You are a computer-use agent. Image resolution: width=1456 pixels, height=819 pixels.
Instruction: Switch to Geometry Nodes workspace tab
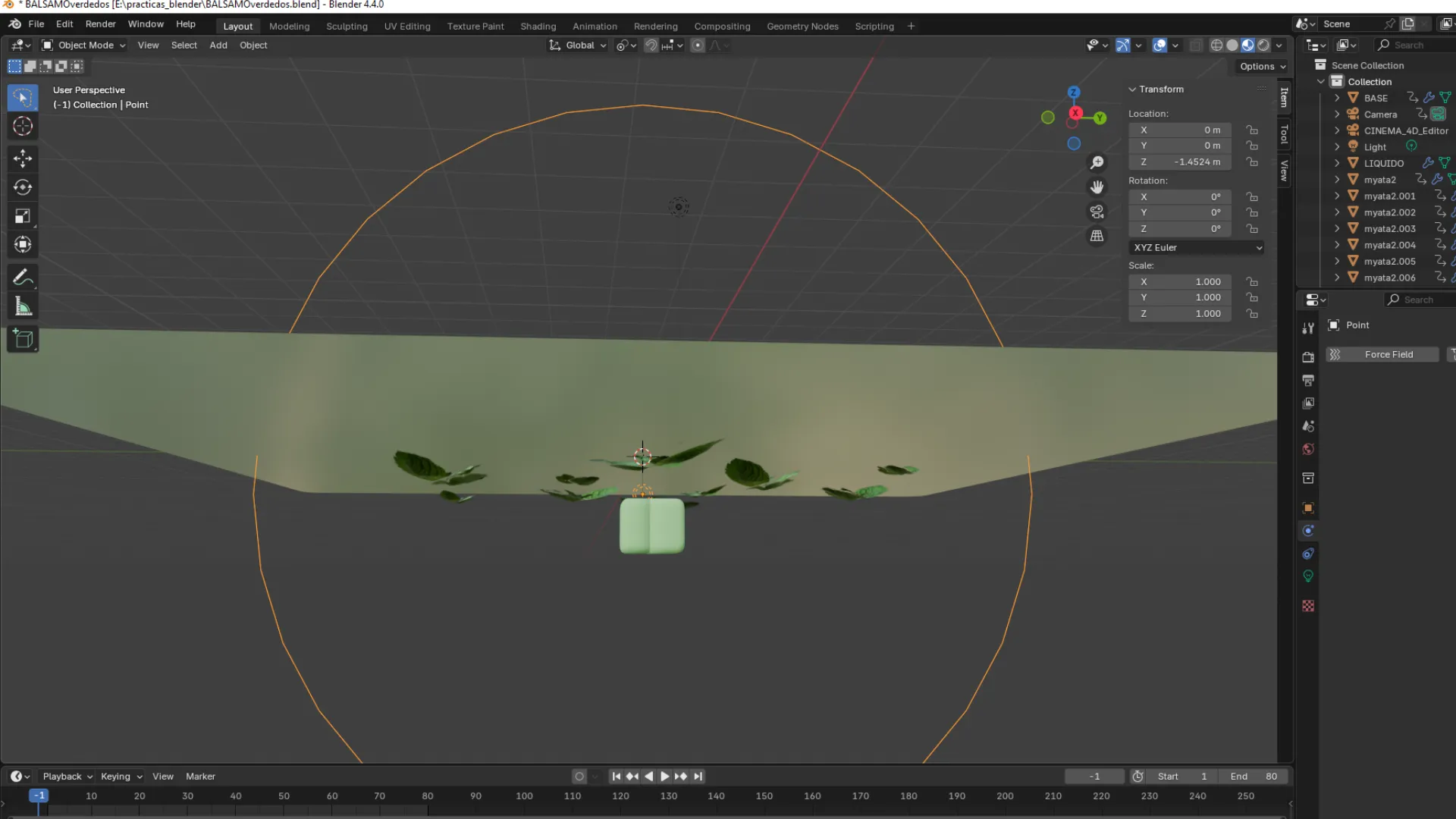(802, 27)
